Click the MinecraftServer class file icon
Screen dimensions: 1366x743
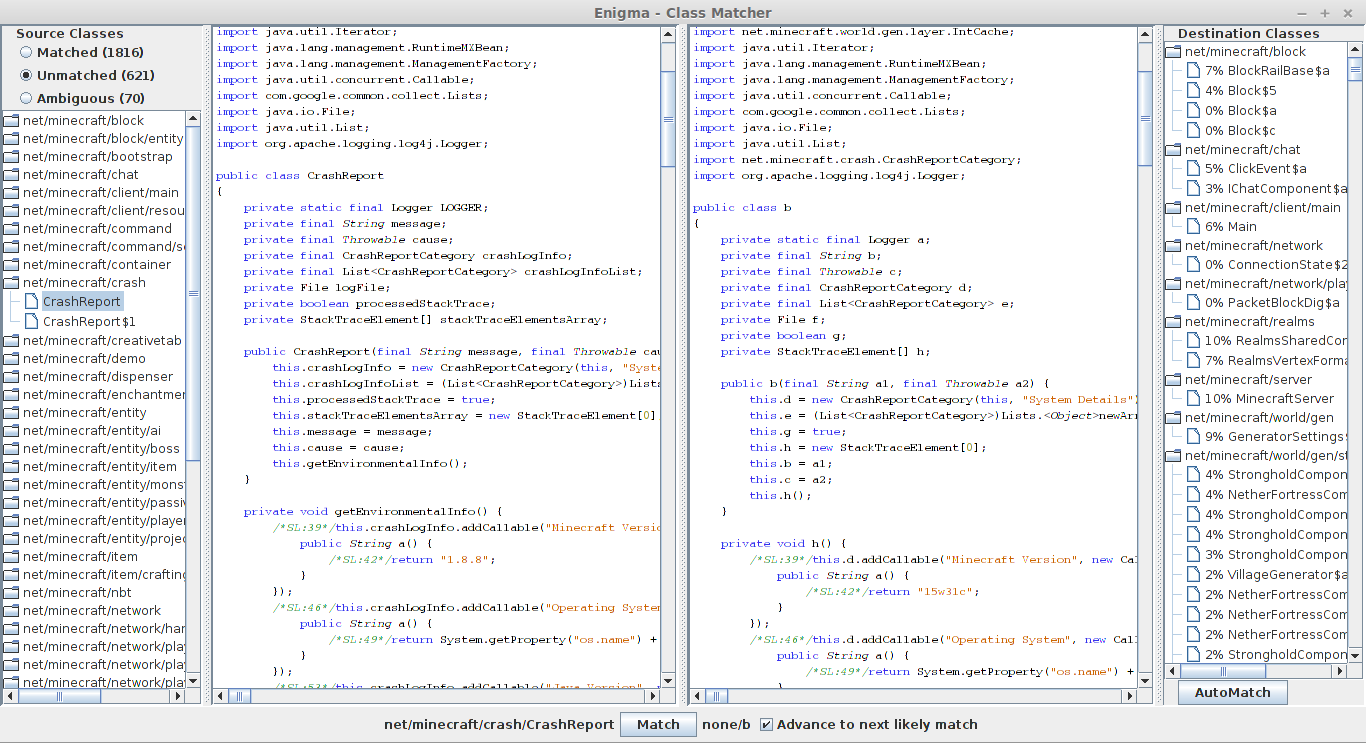click(1192, 398)
